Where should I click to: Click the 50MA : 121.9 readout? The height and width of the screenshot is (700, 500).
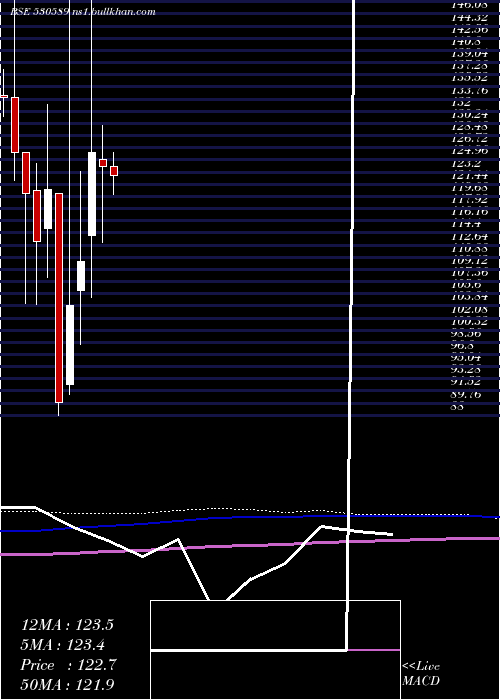click(69, 685)
